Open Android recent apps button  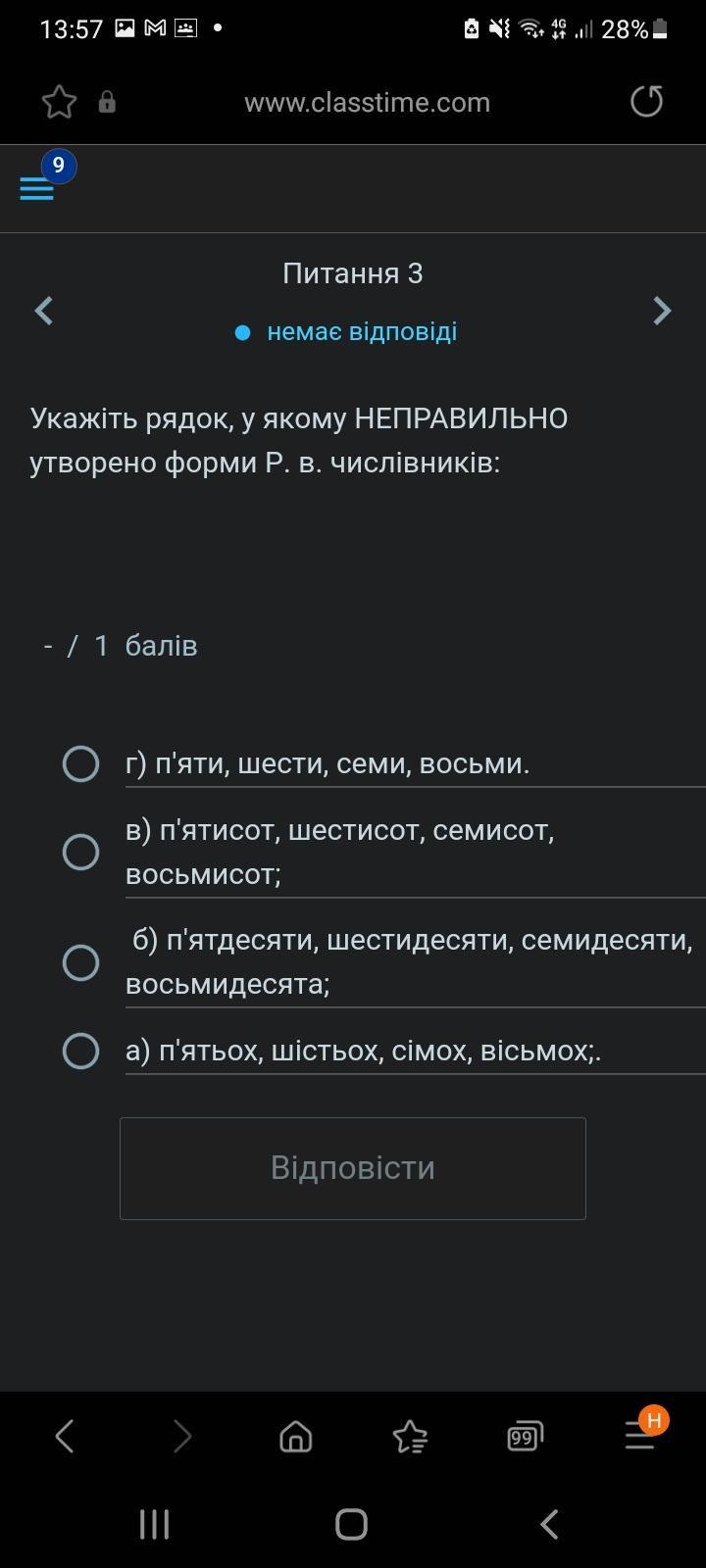pos(154,1524)
